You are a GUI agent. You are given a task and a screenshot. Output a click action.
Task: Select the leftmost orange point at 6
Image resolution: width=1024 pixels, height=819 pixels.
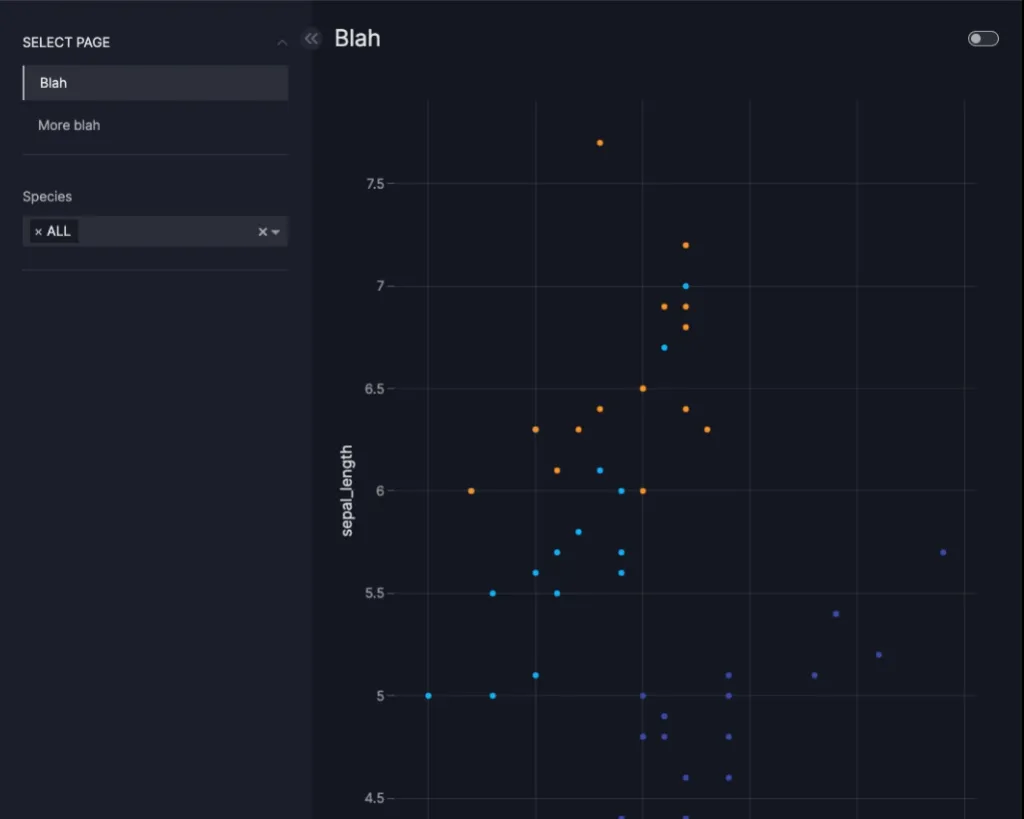[471, 491]
